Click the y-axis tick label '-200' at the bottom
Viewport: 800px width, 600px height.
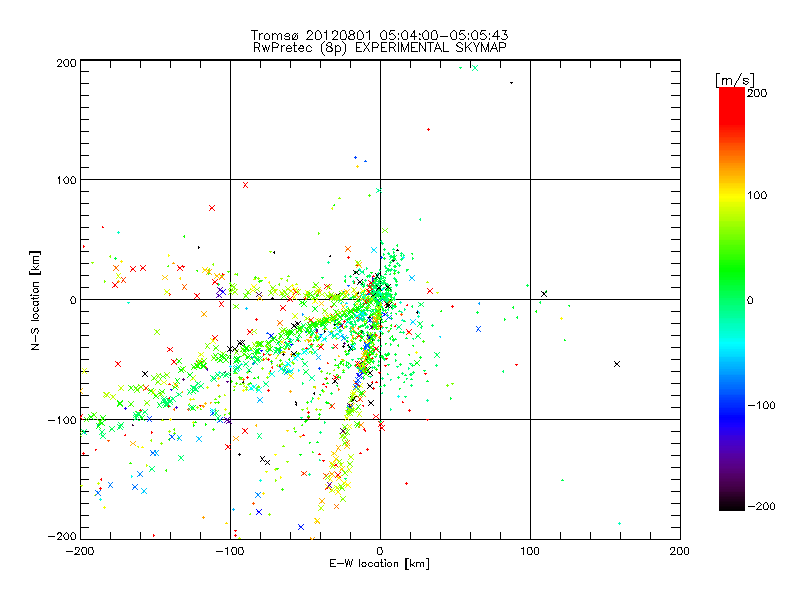[x=62, y=536]
